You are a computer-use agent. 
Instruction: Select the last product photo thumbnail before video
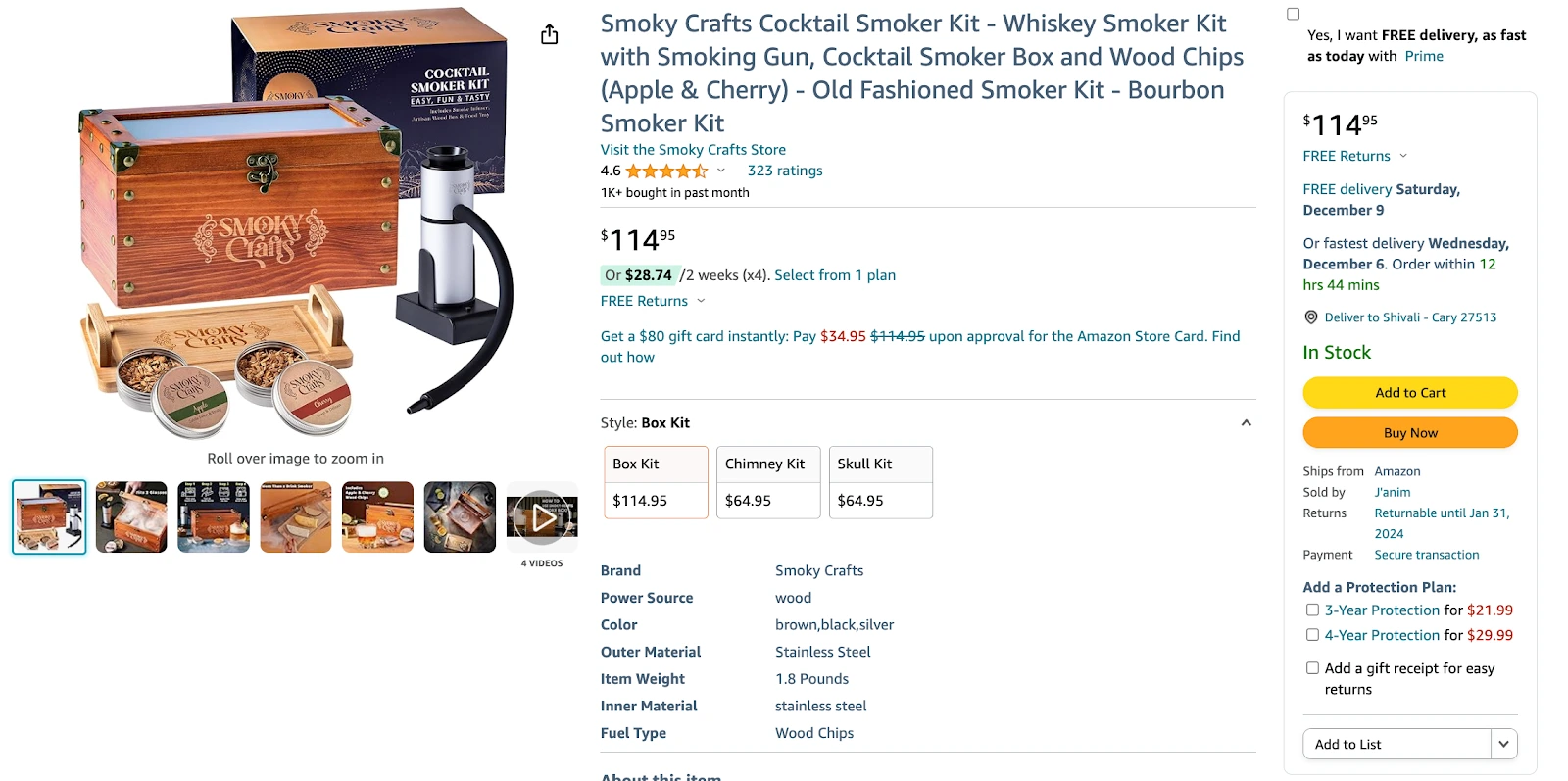460,517
